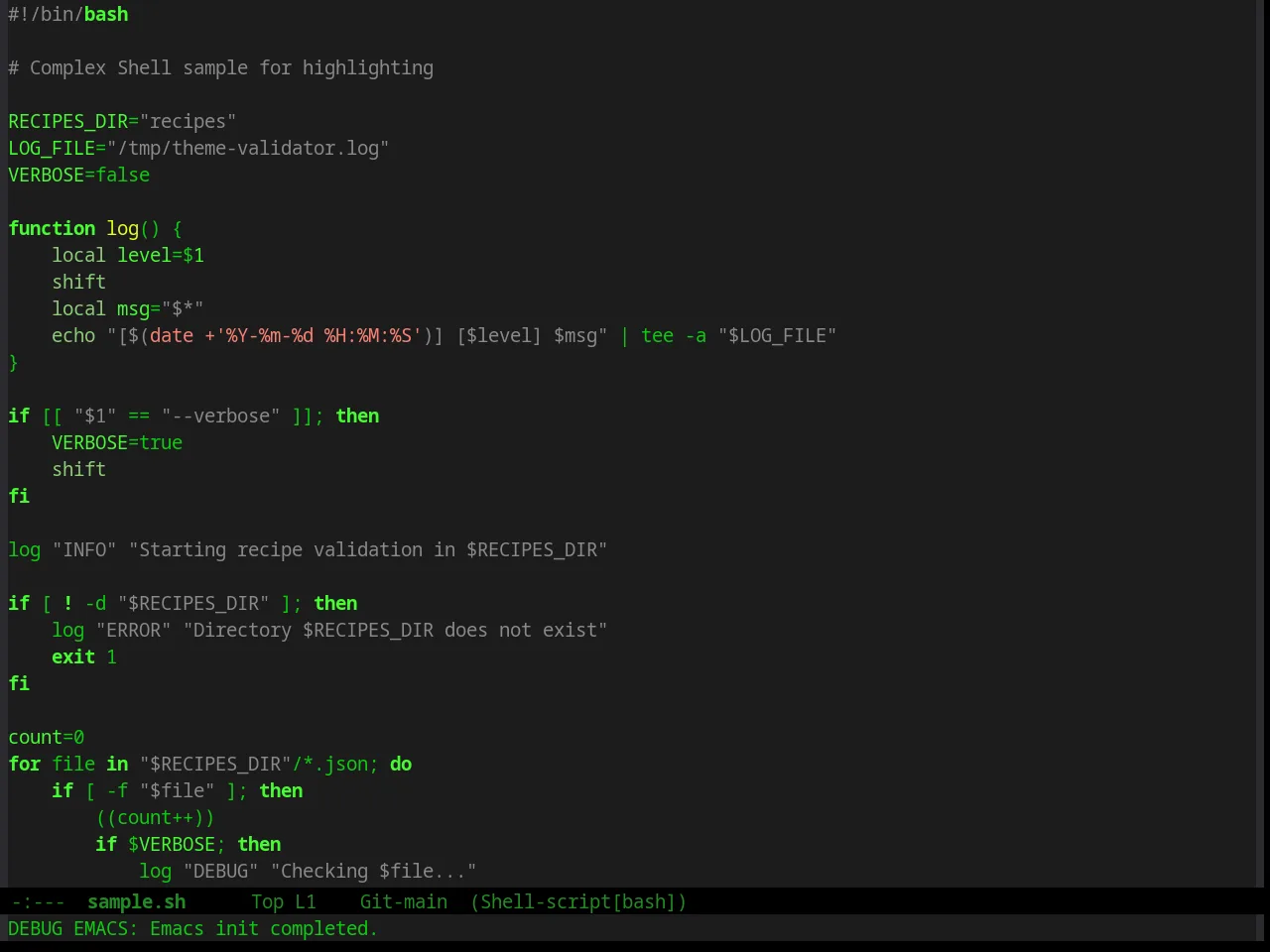This screenshot has width=1270, height=952.
Task: Click the echo area message 'Emacs init completed.'
Action: tap(263, 928)
